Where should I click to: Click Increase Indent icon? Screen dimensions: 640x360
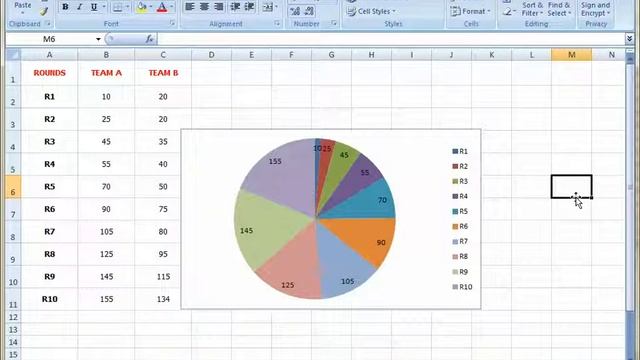pyautogui.click(x=249, y=7)
